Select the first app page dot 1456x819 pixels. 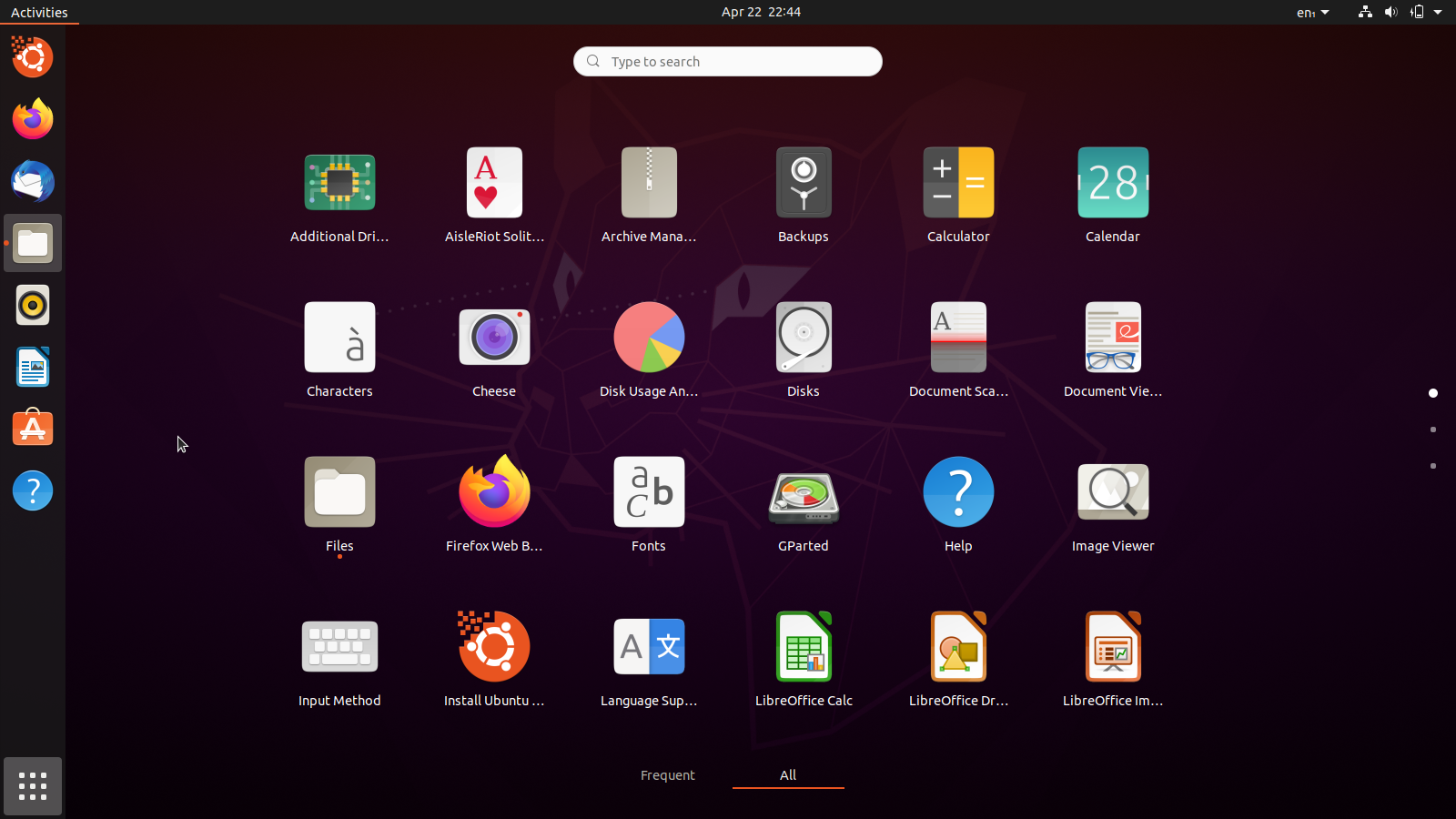pos(1433,393)
